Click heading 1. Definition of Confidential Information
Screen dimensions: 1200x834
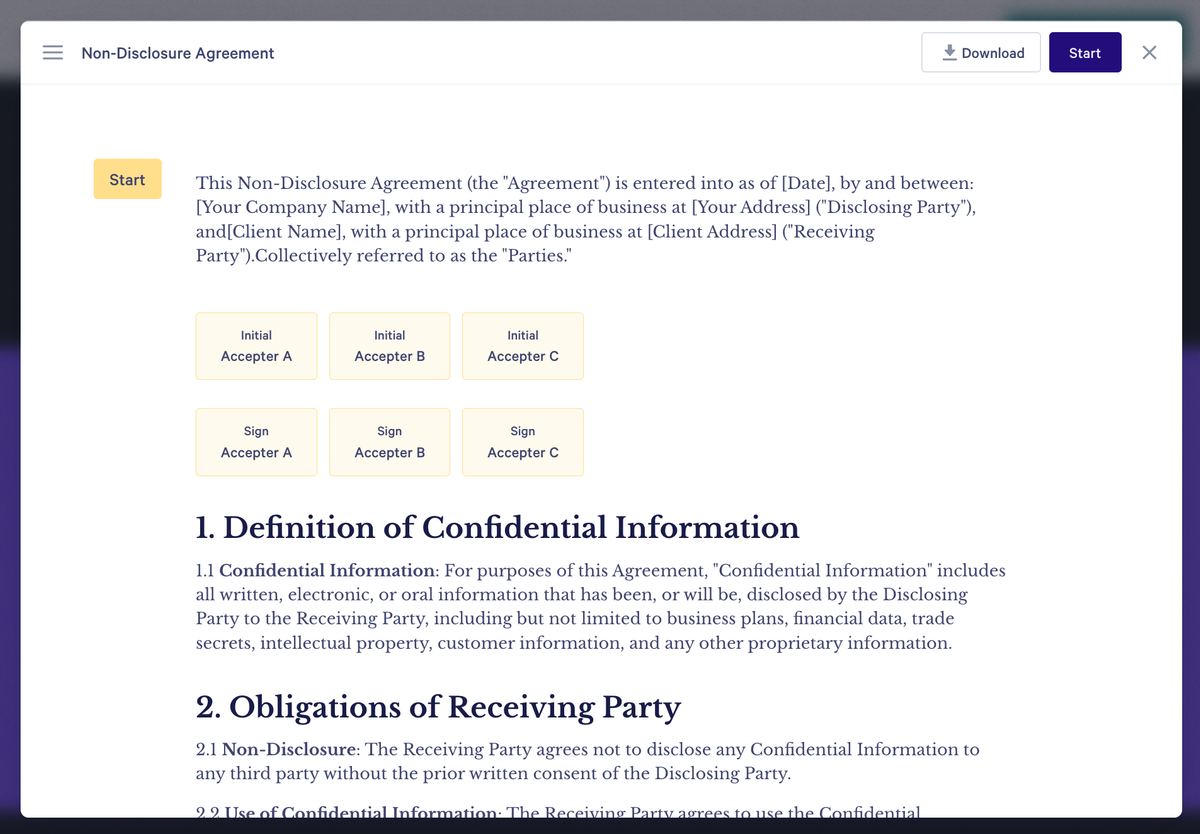[x=497, y=527]
